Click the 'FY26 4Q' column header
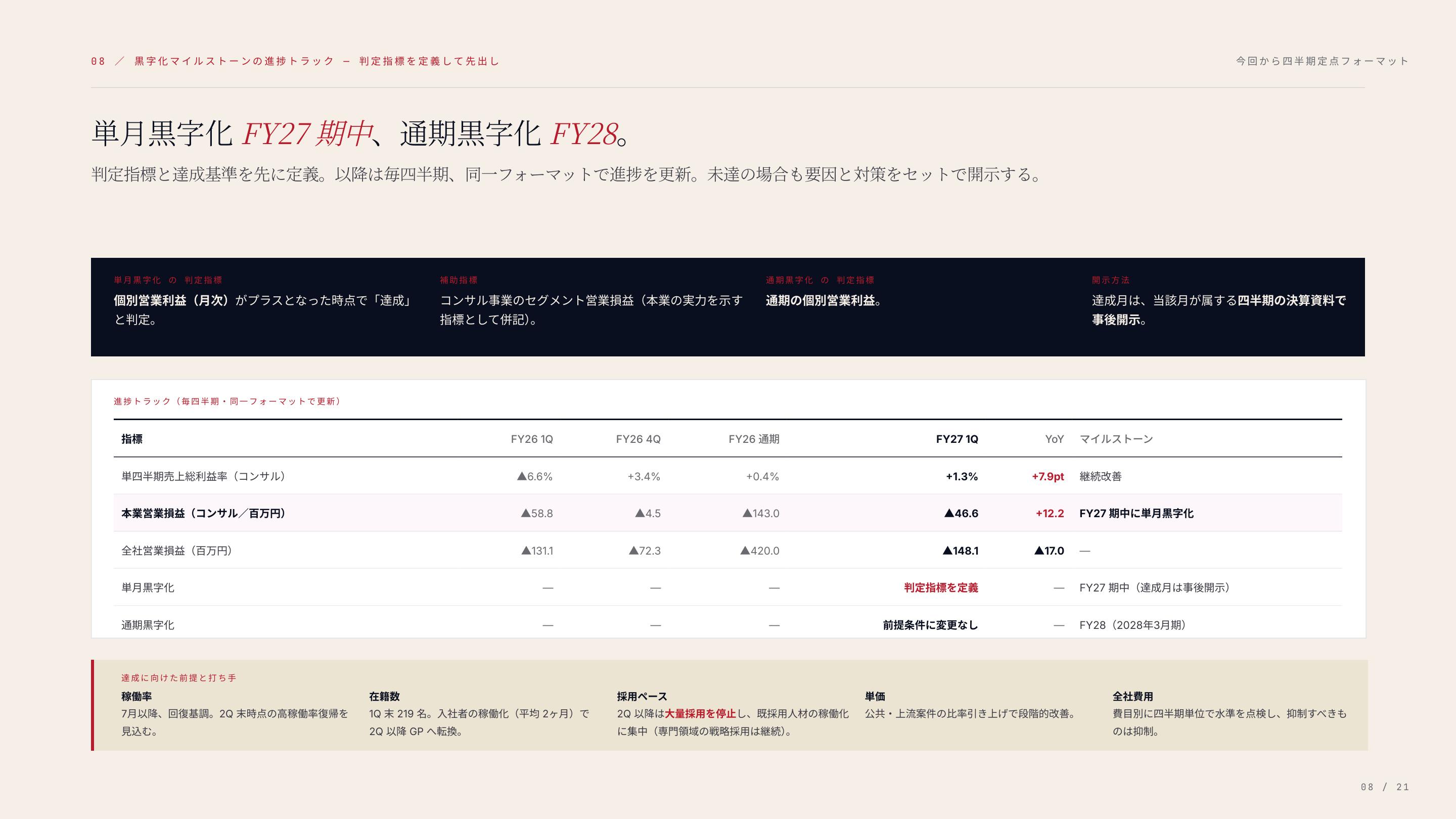1456x819 pixels. click(638, 439)
